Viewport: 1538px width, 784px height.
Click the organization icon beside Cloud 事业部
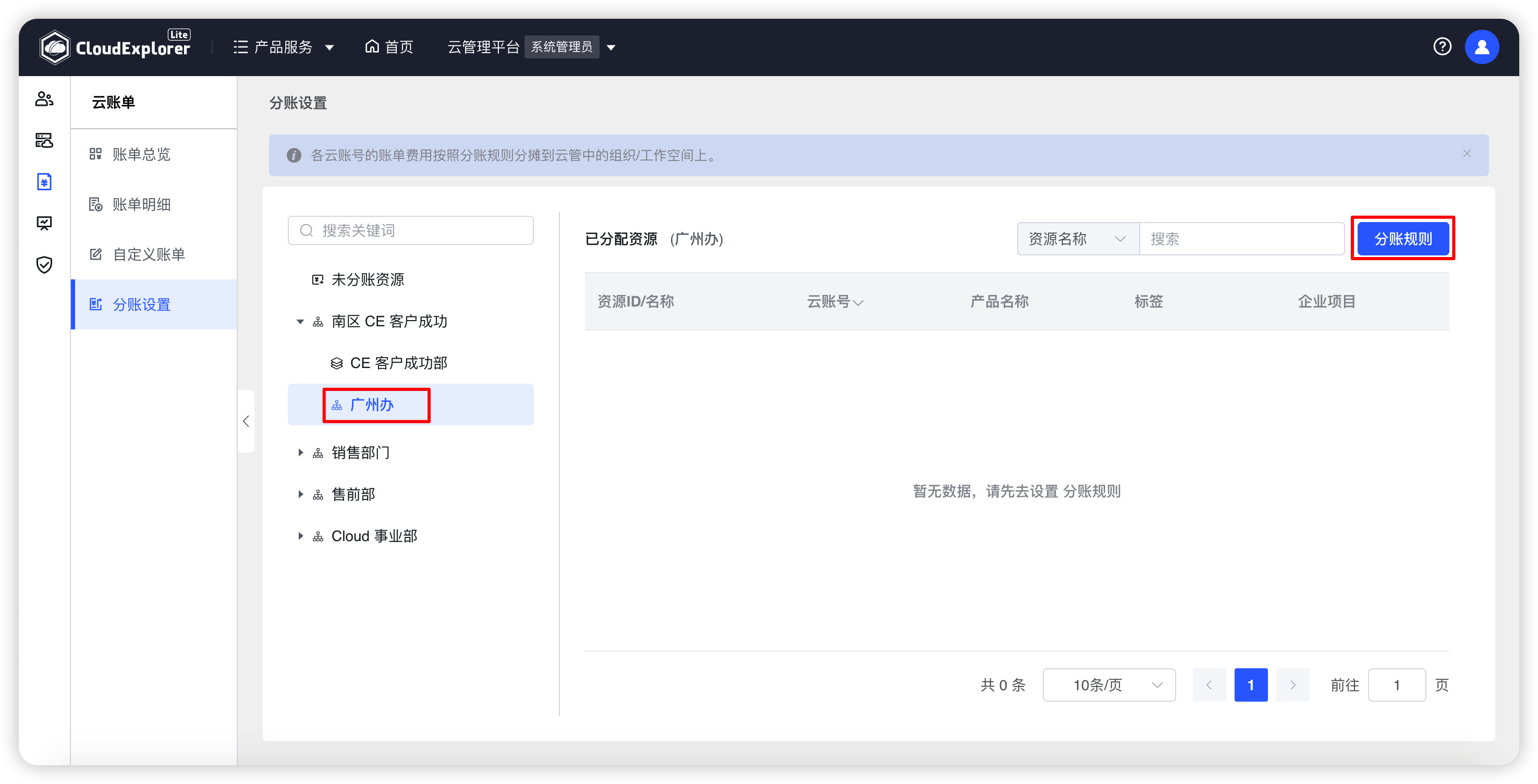pos(318,537)
